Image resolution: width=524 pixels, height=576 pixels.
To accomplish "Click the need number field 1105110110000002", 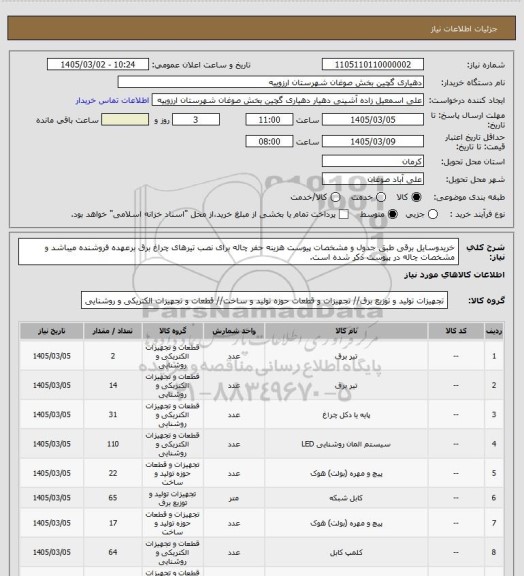I will [373, 65].
